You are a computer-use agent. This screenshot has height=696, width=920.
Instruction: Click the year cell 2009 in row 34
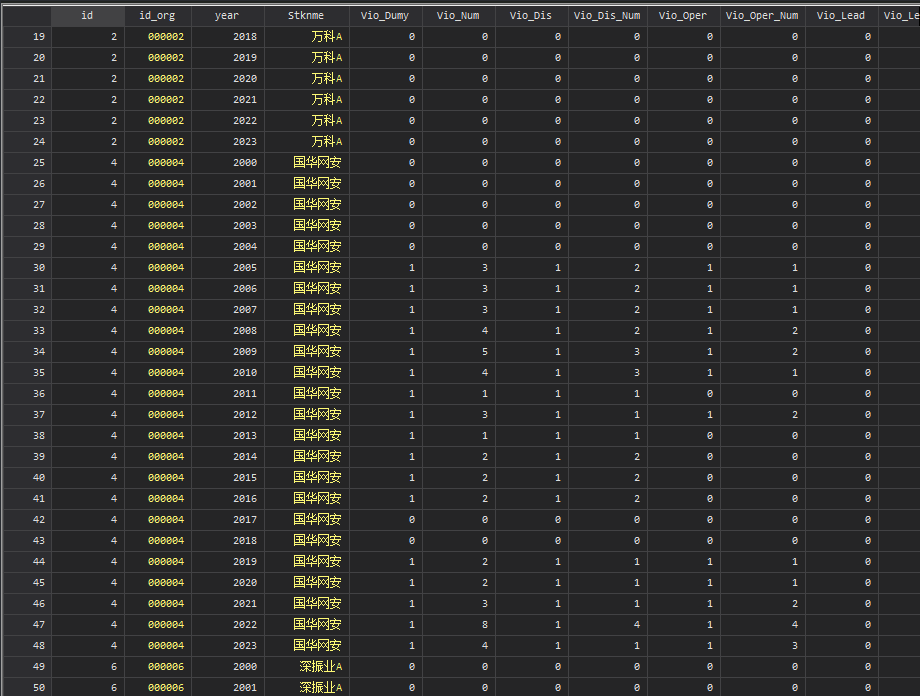tap(244, 352)
